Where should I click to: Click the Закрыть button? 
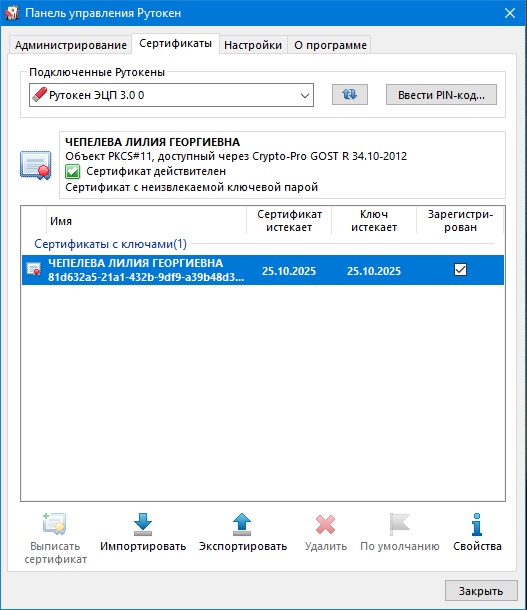click(x=481, y=591)
